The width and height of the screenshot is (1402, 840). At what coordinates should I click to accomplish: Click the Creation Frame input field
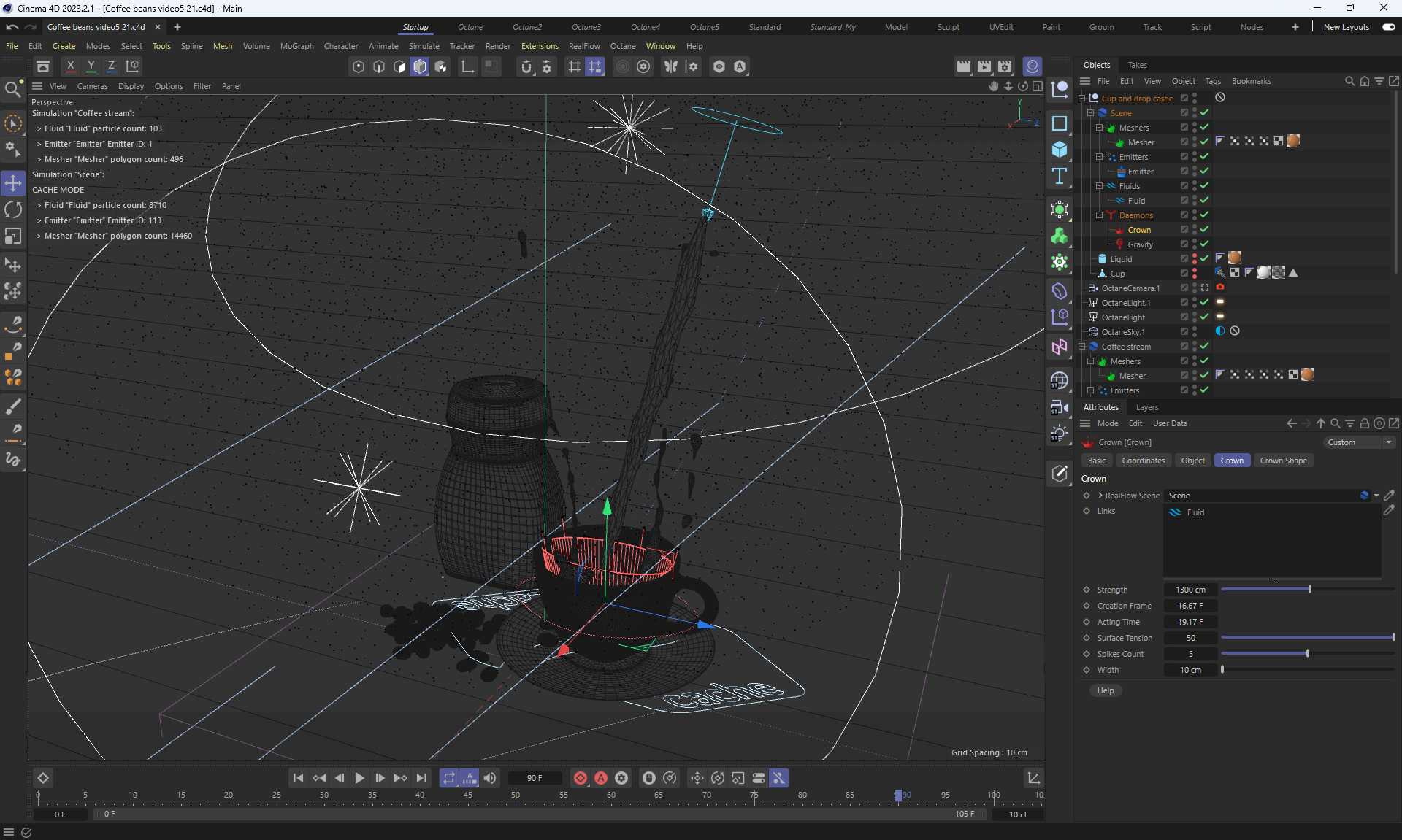(x=1190, y=606)
